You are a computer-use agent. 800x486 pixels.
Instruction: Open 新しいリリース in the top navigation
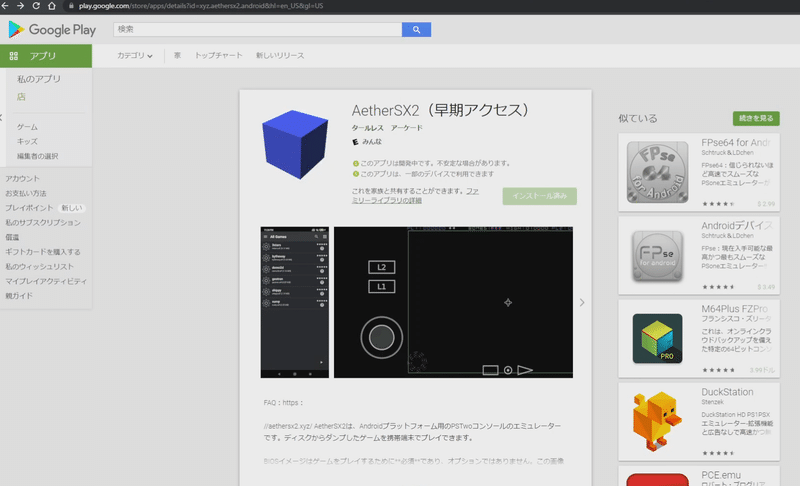pyautogui.click(x=280, y=56)
